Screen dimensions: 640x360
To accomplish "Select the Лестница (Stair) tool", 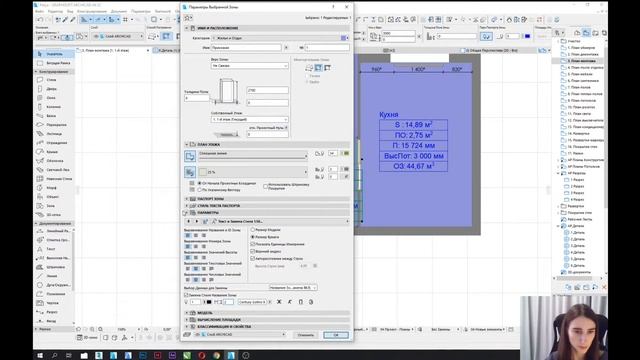I will [54, 133].
